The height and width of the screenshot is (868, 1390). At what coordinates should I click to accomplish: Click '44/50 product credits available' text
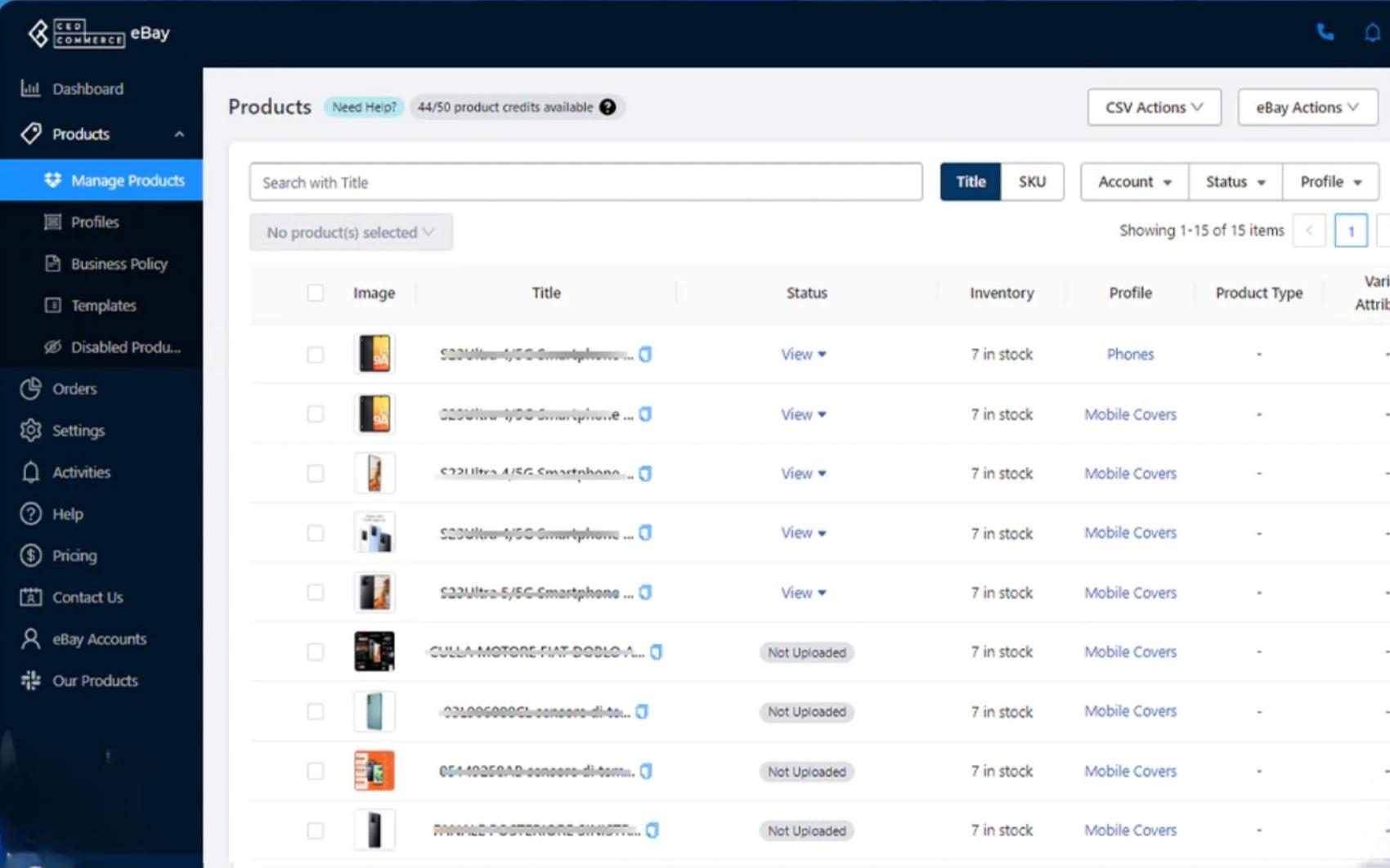point(505,107)
